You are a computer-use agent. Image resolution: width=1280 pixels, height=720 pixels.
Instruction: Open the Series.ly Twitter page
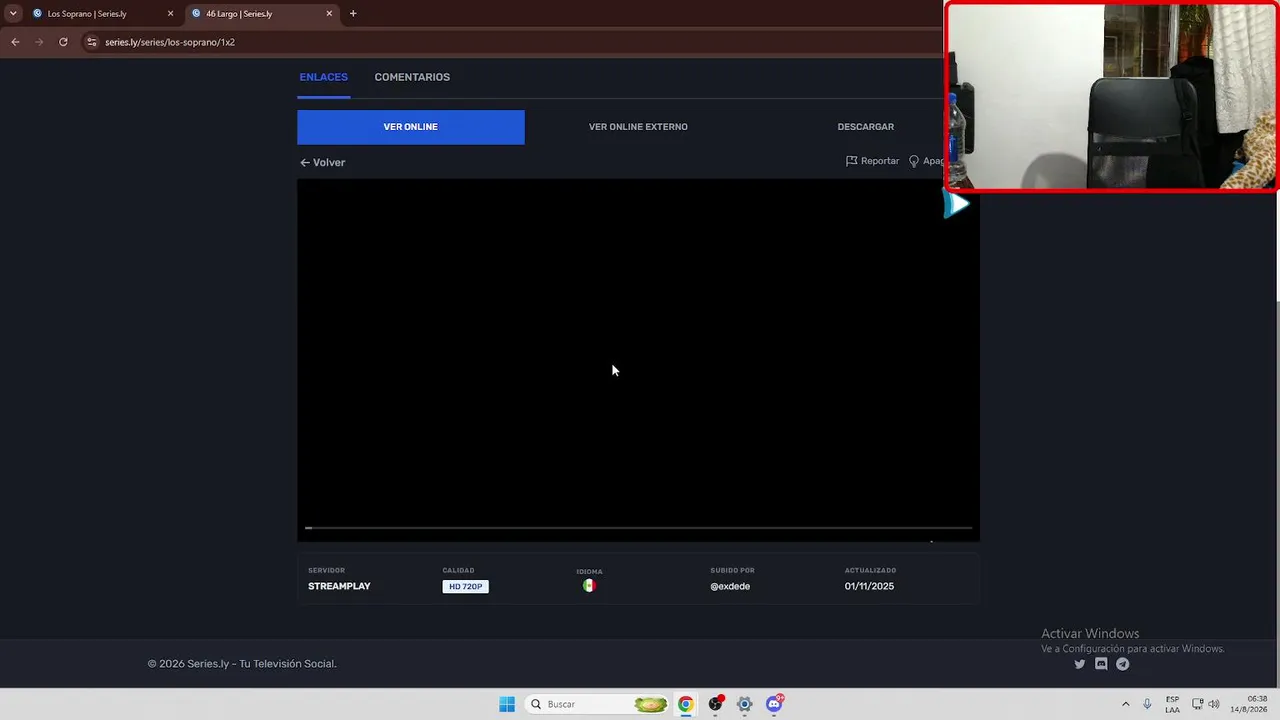pyautogui.click(x=1079, y=664)
